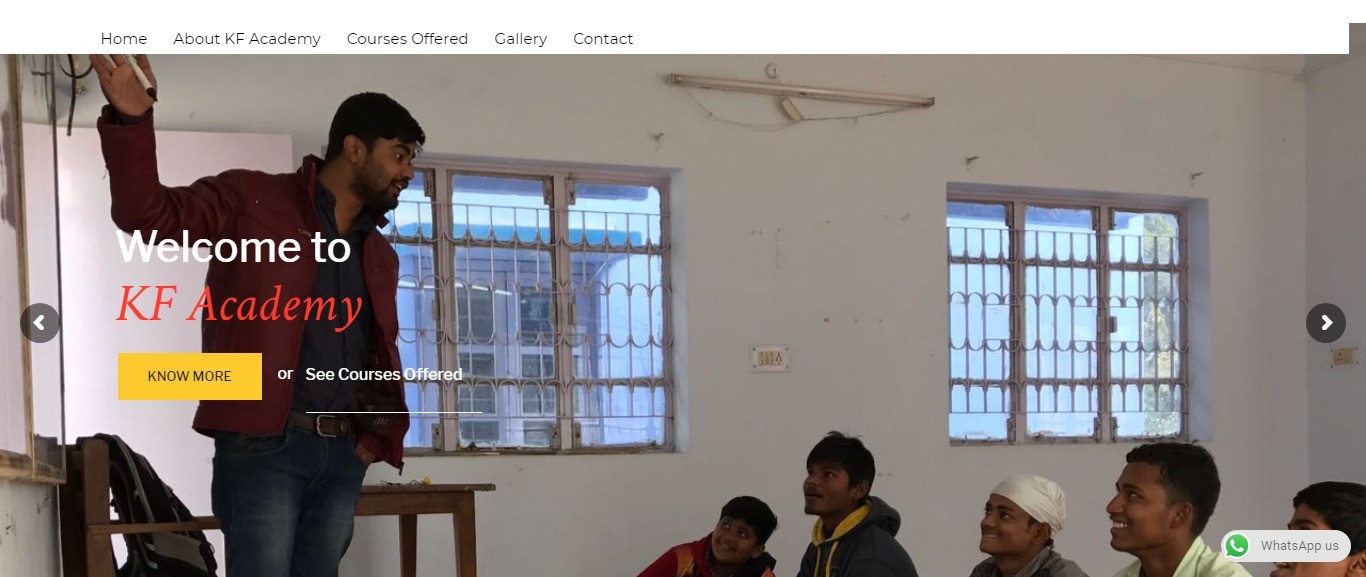This screenshot has height=577, width=1366.
Task: Click the student wearing the white cap
Action: coord(1025,526)
